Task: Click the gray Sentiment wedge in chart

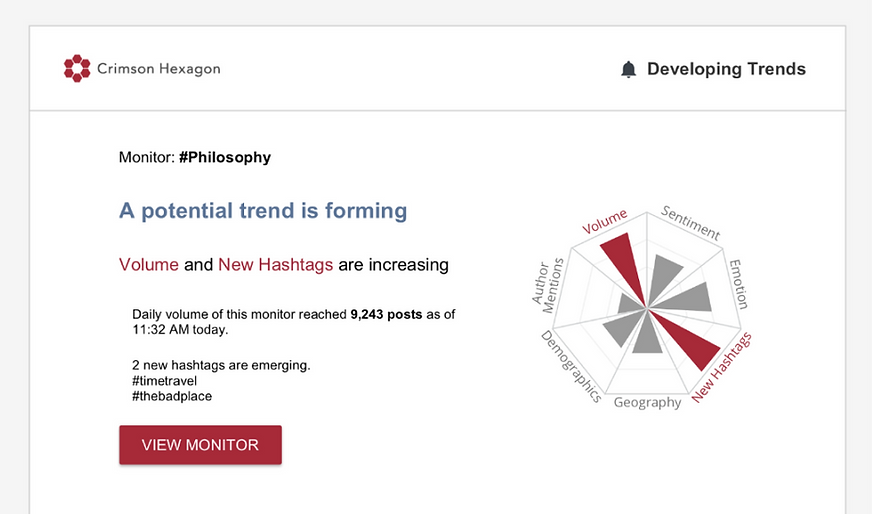Action: 663,275
